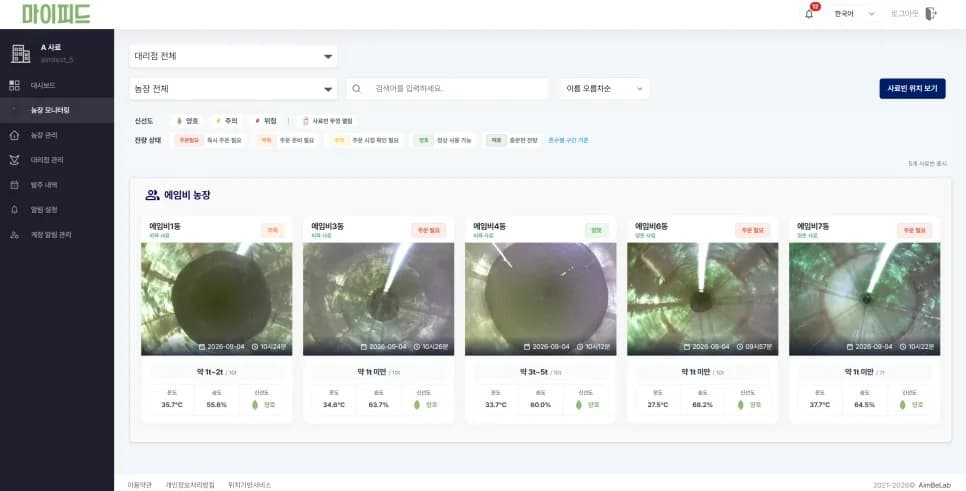Click the 대리점 관리 sidebar icon
966x491 pixels.
14,160
